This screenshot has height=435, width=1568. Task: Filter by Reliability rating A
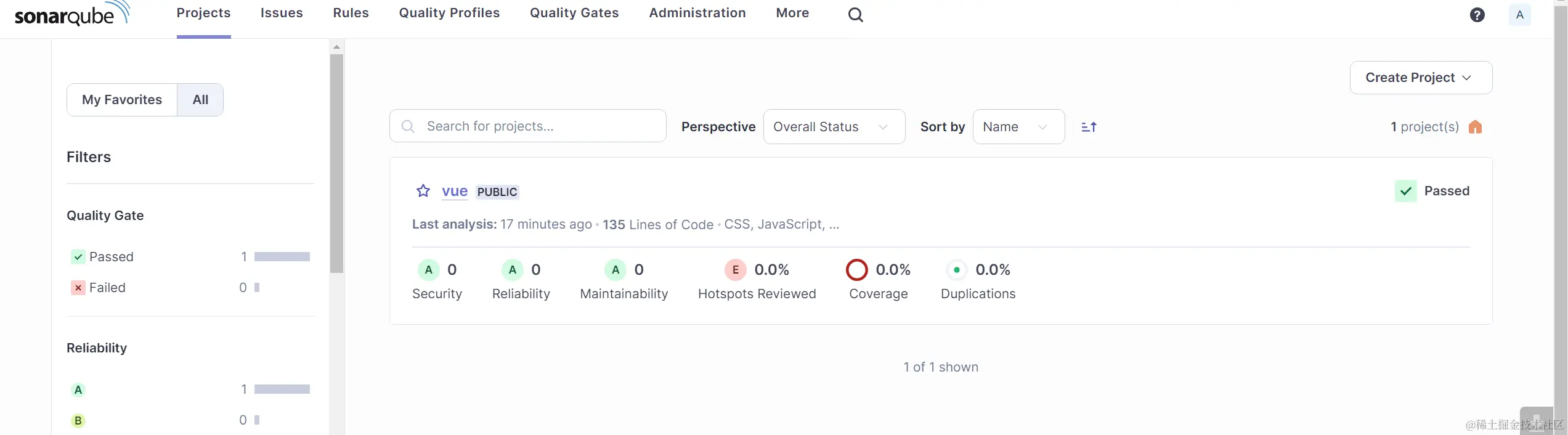[x=78, y=389]
